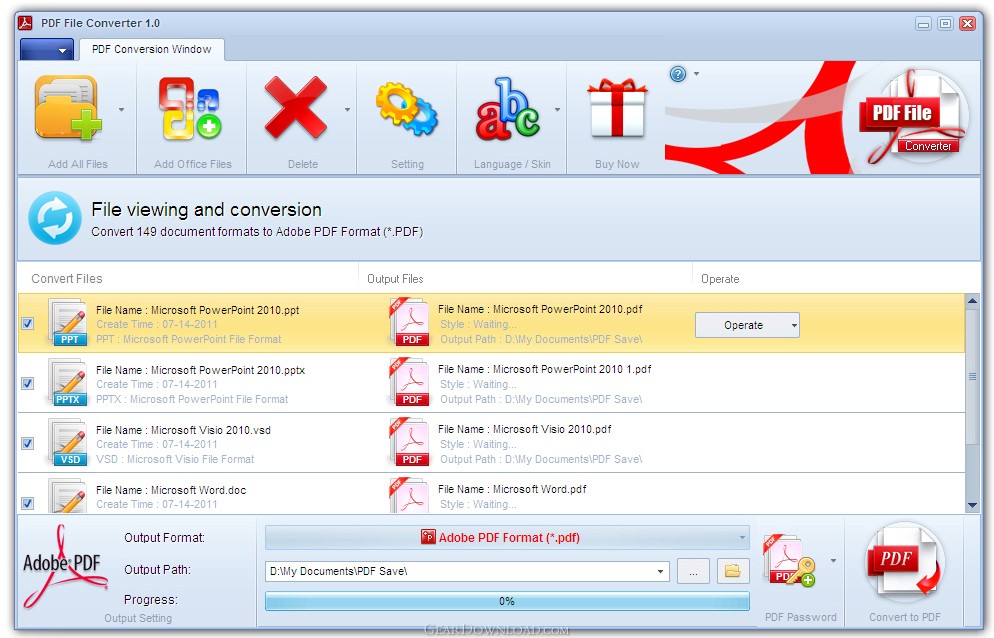
Task: Click the Buy Now label
Action: [617, 164]
